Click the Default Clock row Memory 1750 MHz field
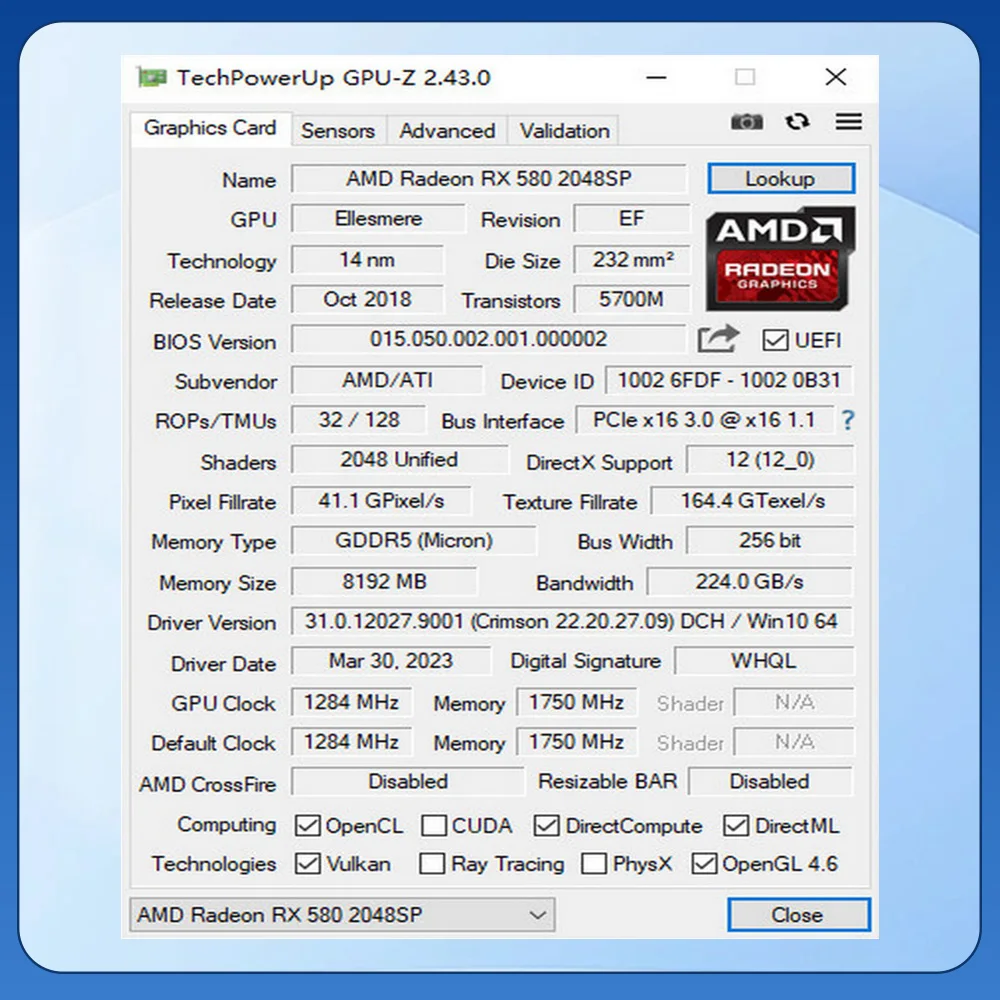The height and width of the screenshot is (1000, 1000). (x=577, y=742)
